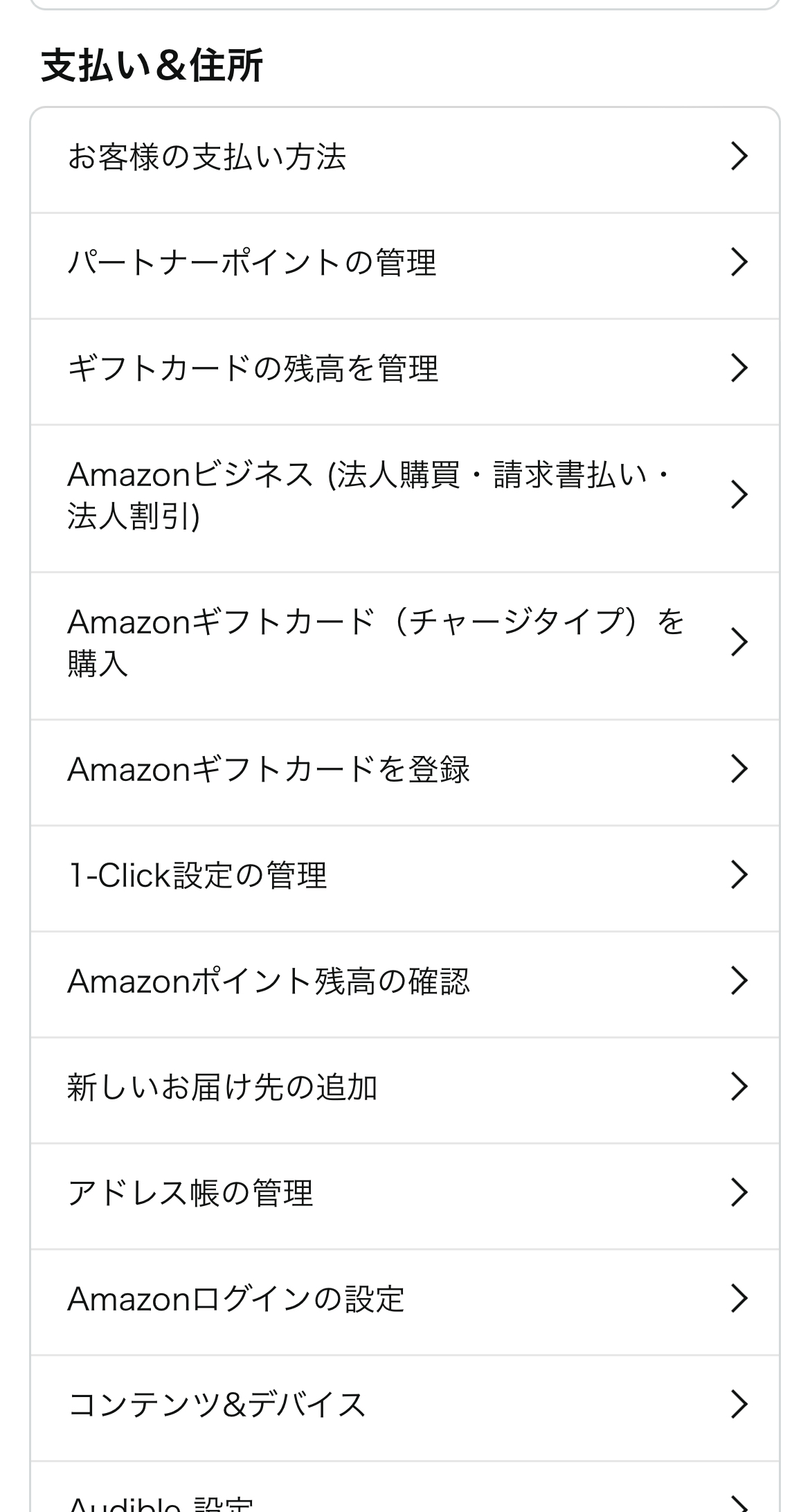
Task: Tap chevron on Amazonギフトカードを登録 row
Action: click(x=739, y=769)
